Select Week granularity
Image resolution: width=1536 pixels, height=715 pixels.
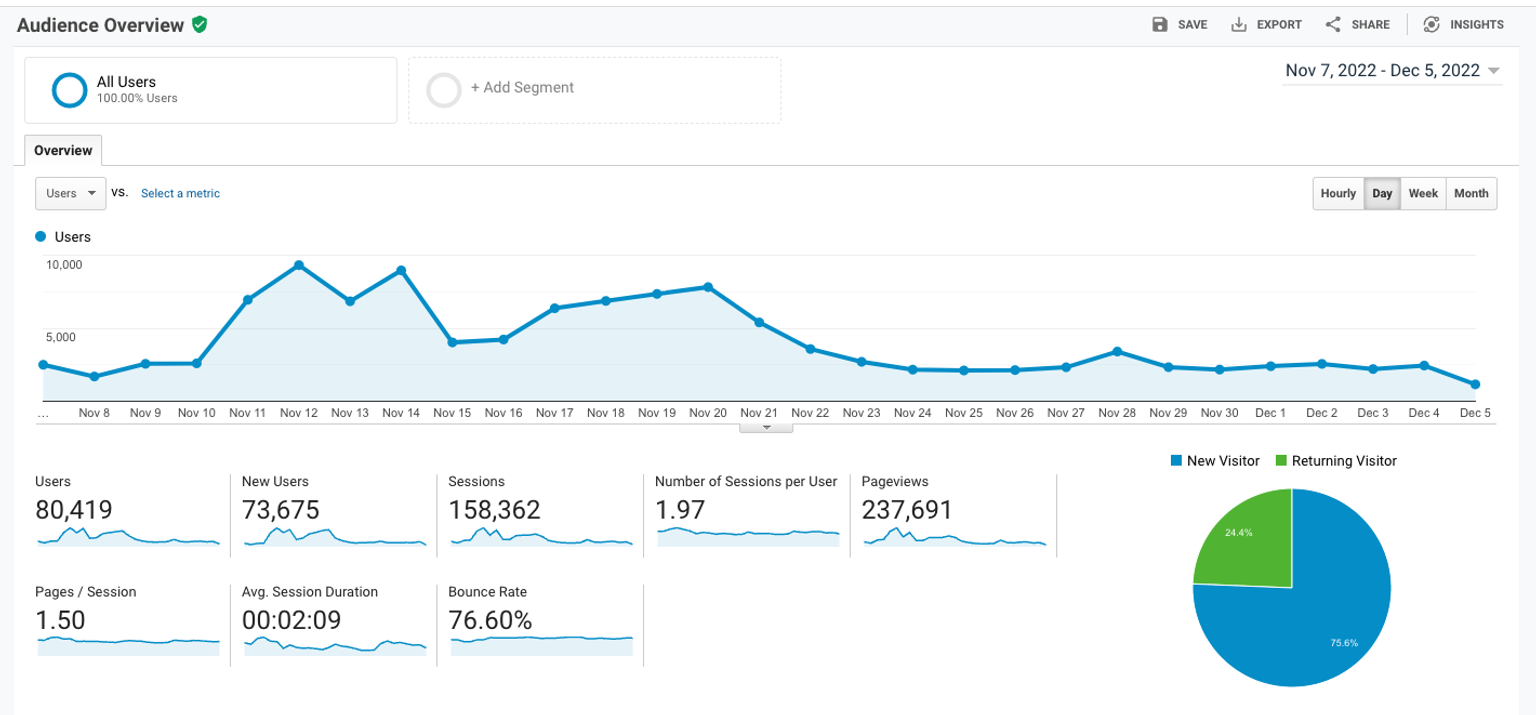(x=1423, y=194)
